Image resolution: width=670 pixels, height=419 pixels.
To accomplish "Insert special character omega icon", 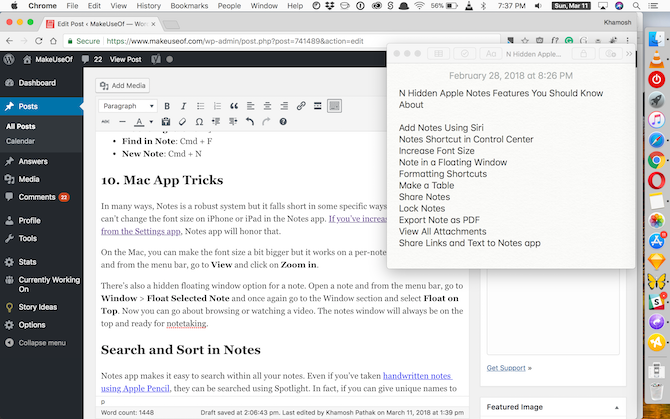I will coord(200,122).
